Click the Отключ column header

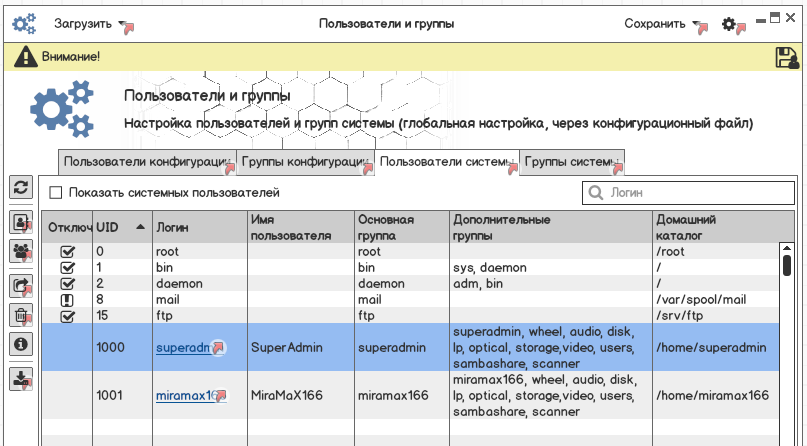point(67,227)
